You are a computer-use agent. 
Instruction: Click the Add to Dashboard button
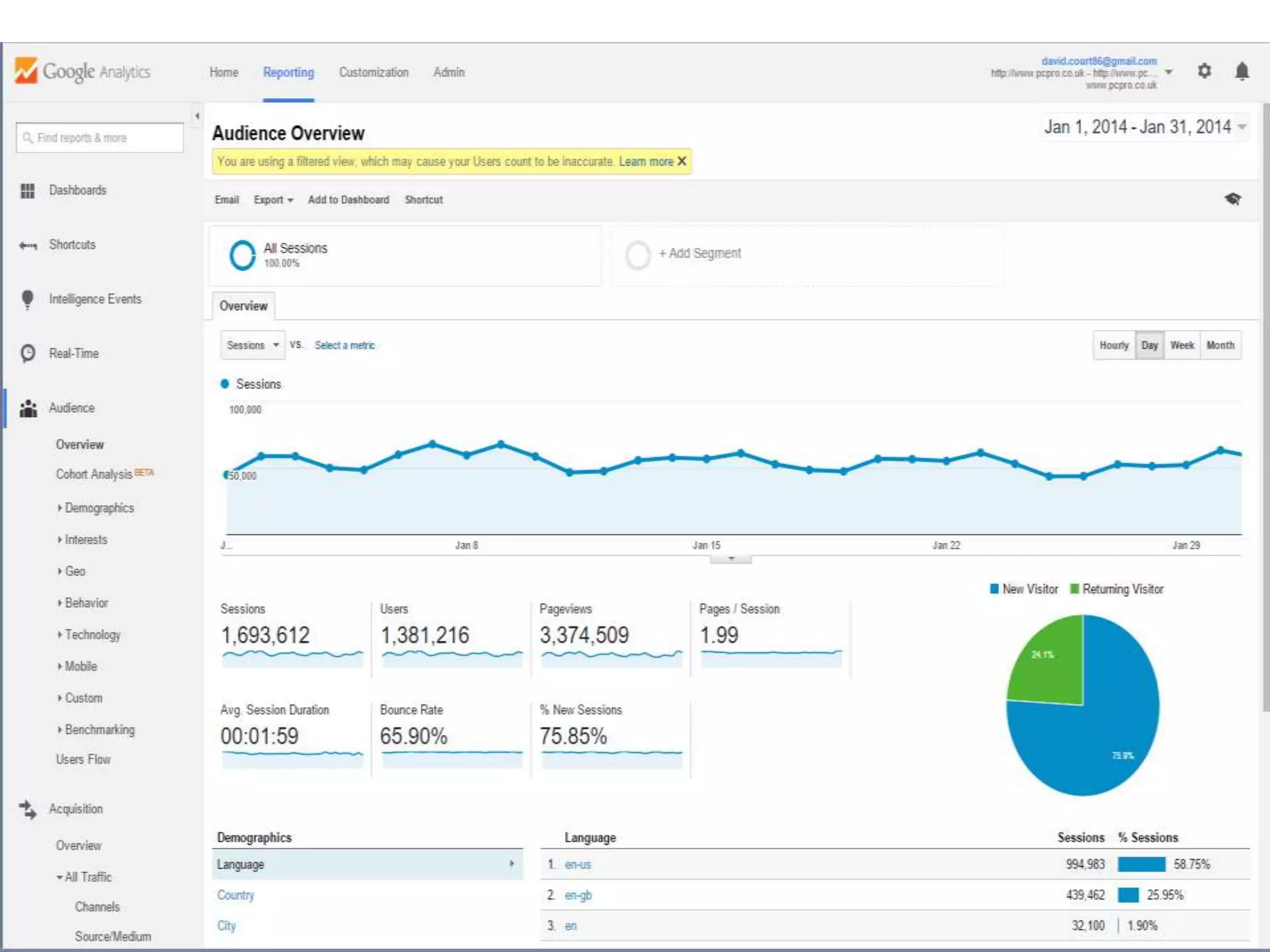point(349,200)
